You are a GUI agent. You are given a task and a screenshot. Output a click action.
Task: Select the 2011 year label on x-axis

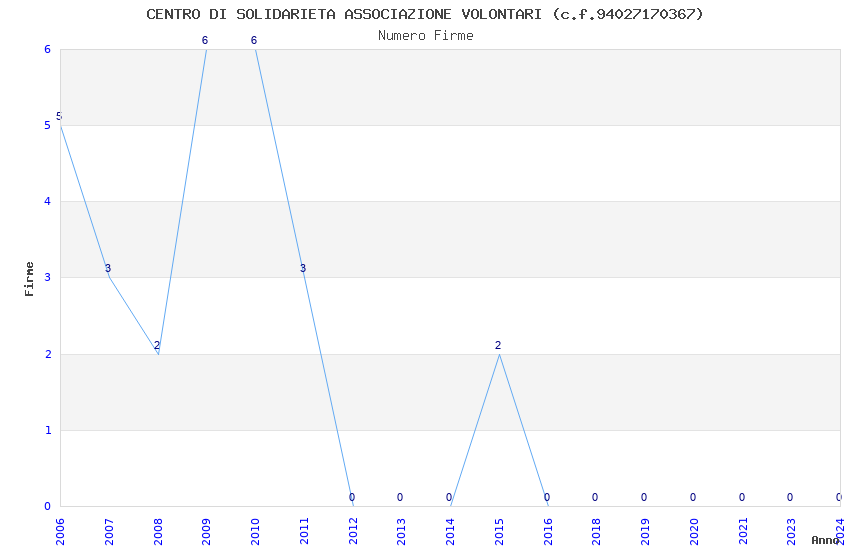pyautogui.click(x=304, y=531)
